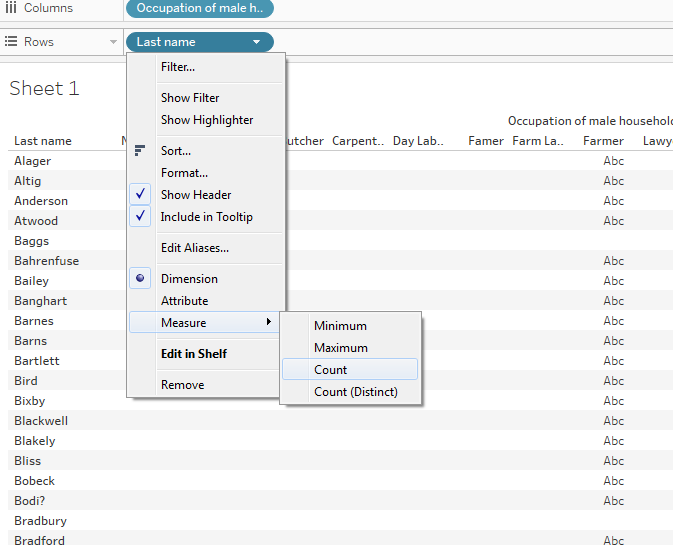Select Count (Distinct) aggregation
Screen dimensions: 673x545
pyautogui.click(x=355, y=391)
